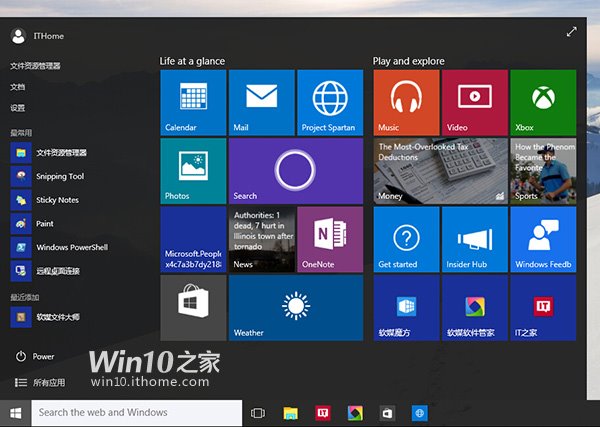Open the News headline tile
Screen dimensions: 600x427
click(x=261, y=239)
